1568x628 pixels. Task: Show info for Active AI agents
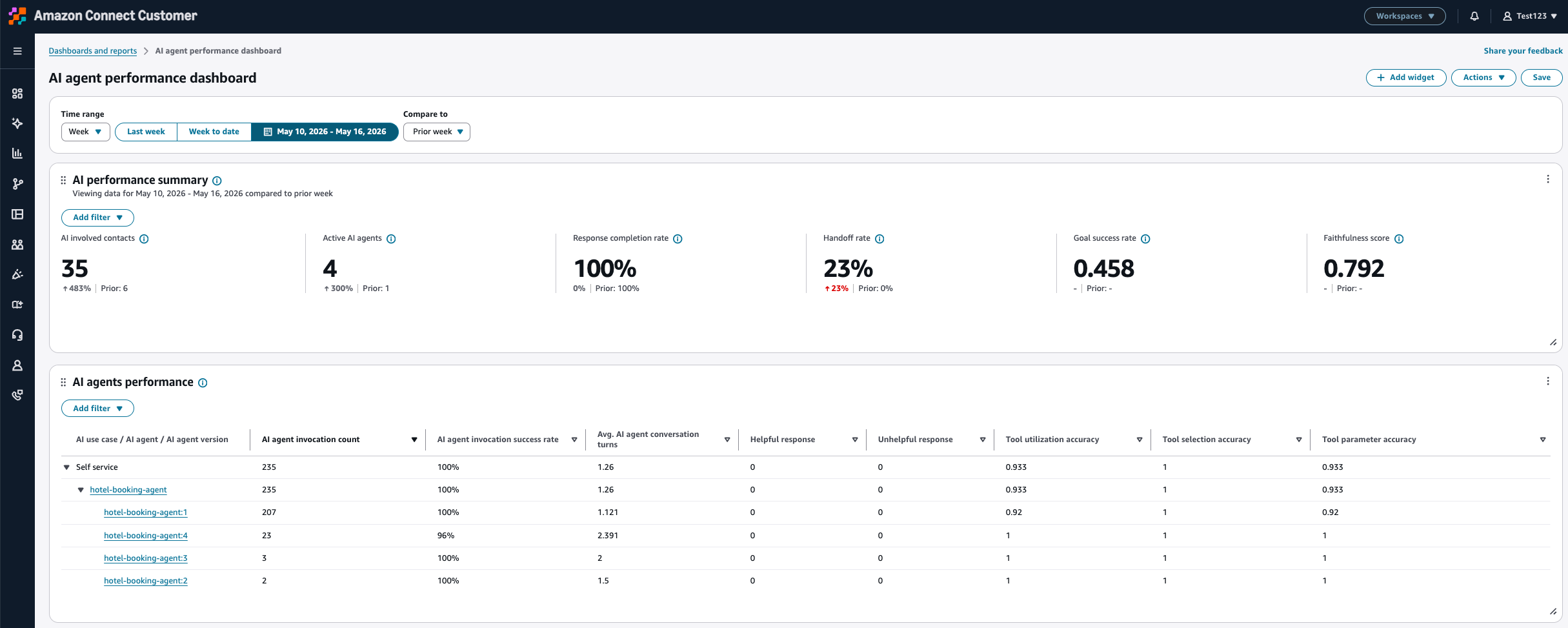[x=391, y=239]
